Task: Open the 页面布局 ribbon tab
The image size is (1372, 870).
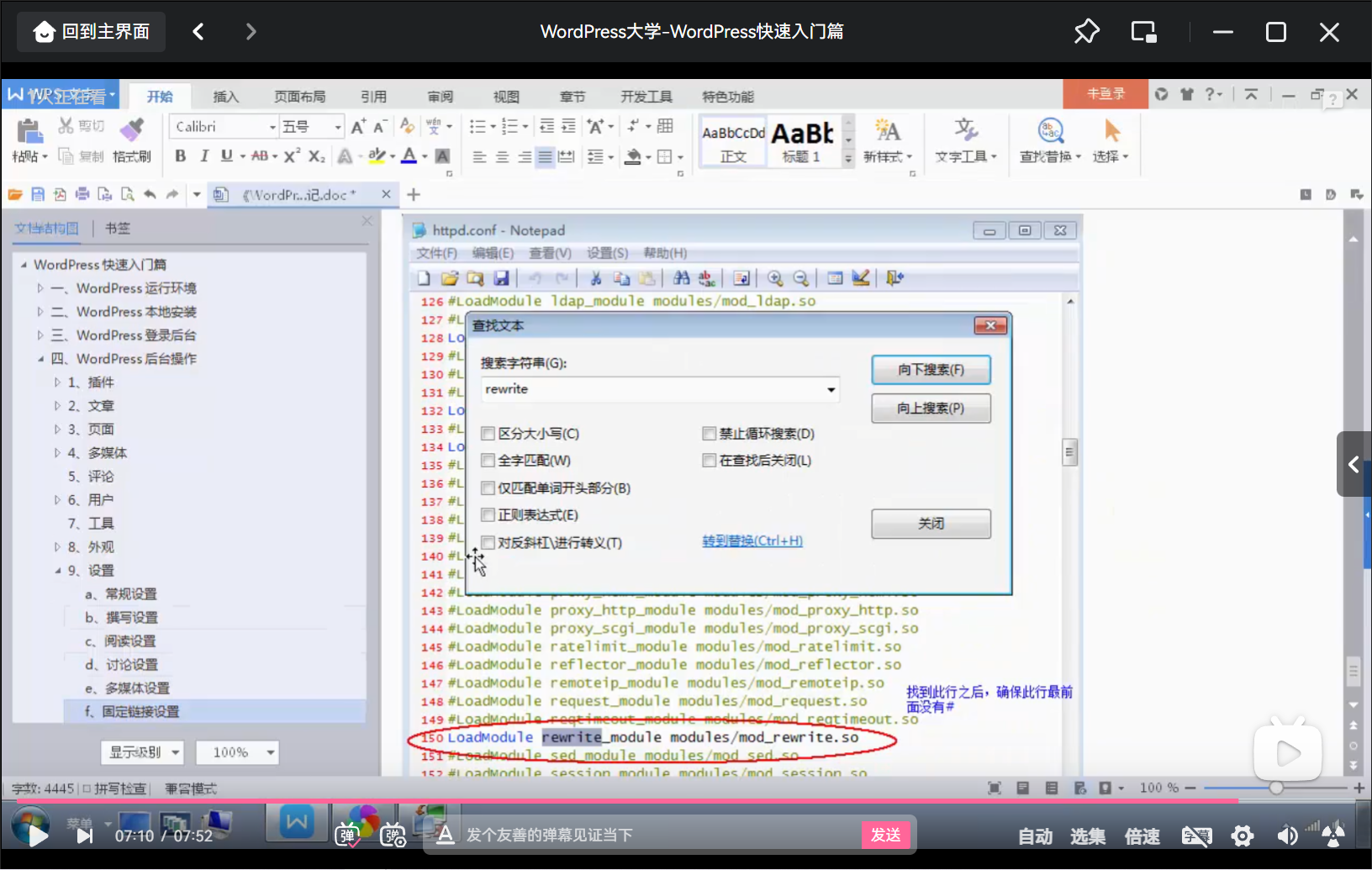Action: (299, 96)
